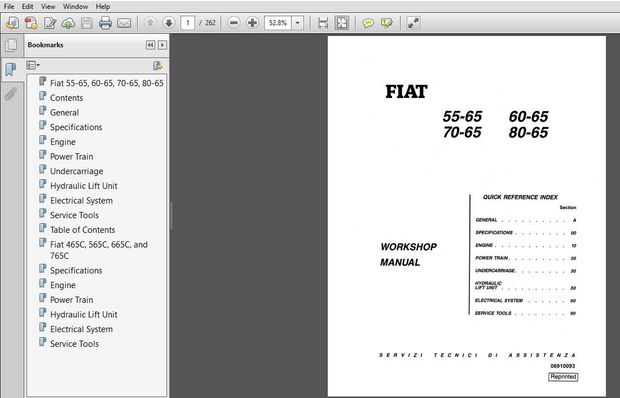Click the fit width scrolling icon
This screenshot has width=620, height=398.
323,23
